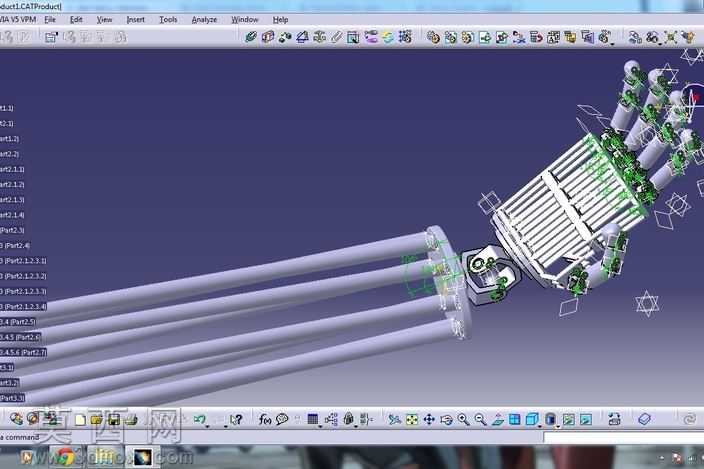
Task: Open the Tools menu
Action: tap(168, 20)
